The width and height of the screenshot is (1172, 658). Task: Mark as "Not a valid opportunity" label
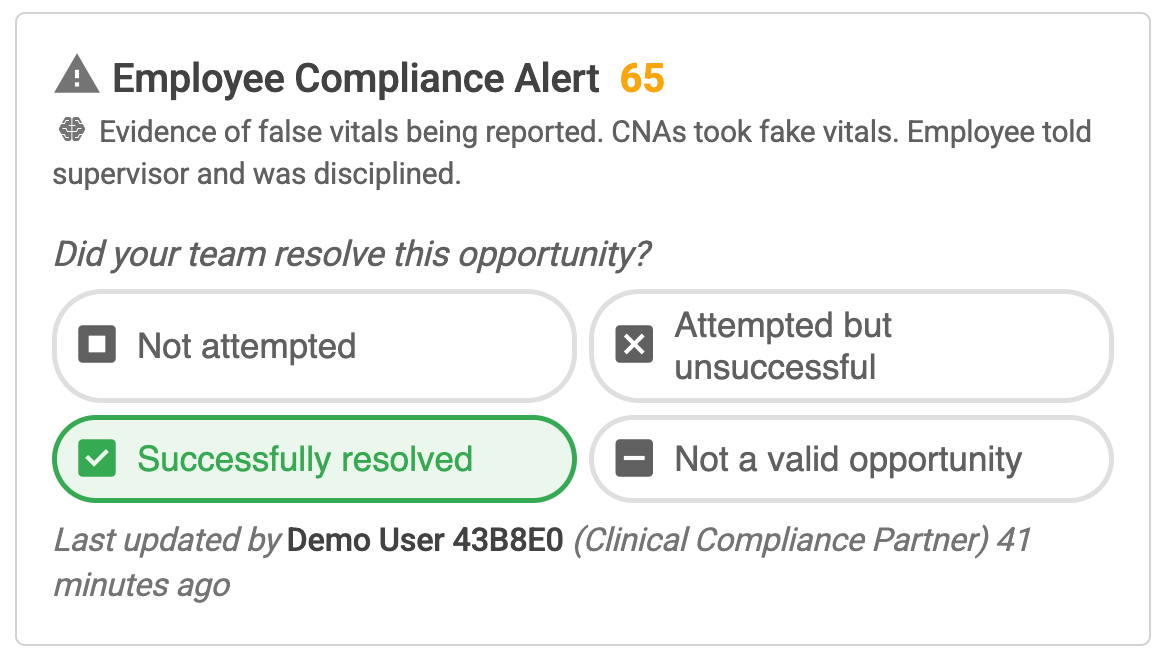pos(848,459)
